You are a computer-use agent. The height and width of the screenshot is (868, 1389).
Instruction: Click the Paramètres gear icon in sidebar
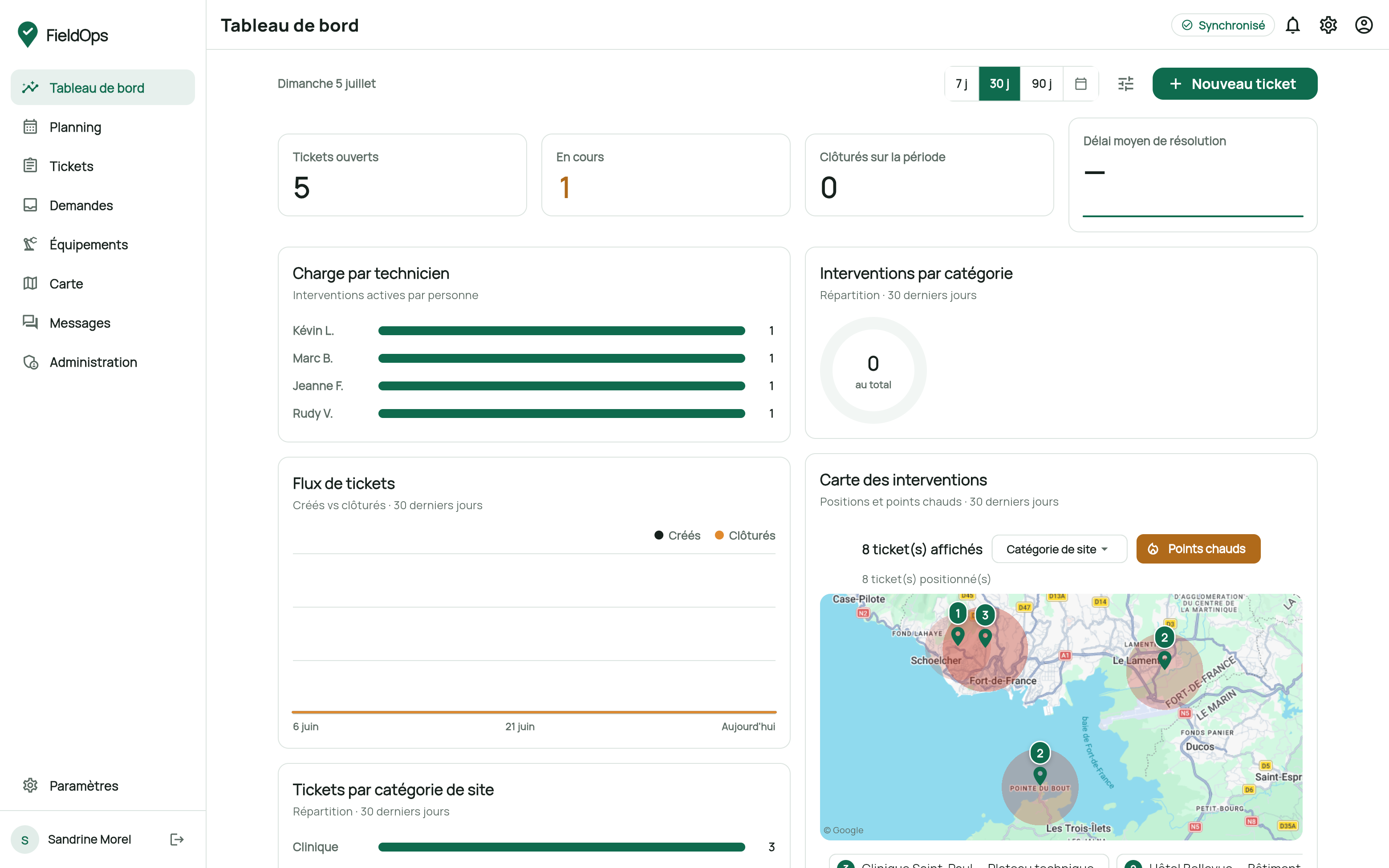click(x=30, y=785)
